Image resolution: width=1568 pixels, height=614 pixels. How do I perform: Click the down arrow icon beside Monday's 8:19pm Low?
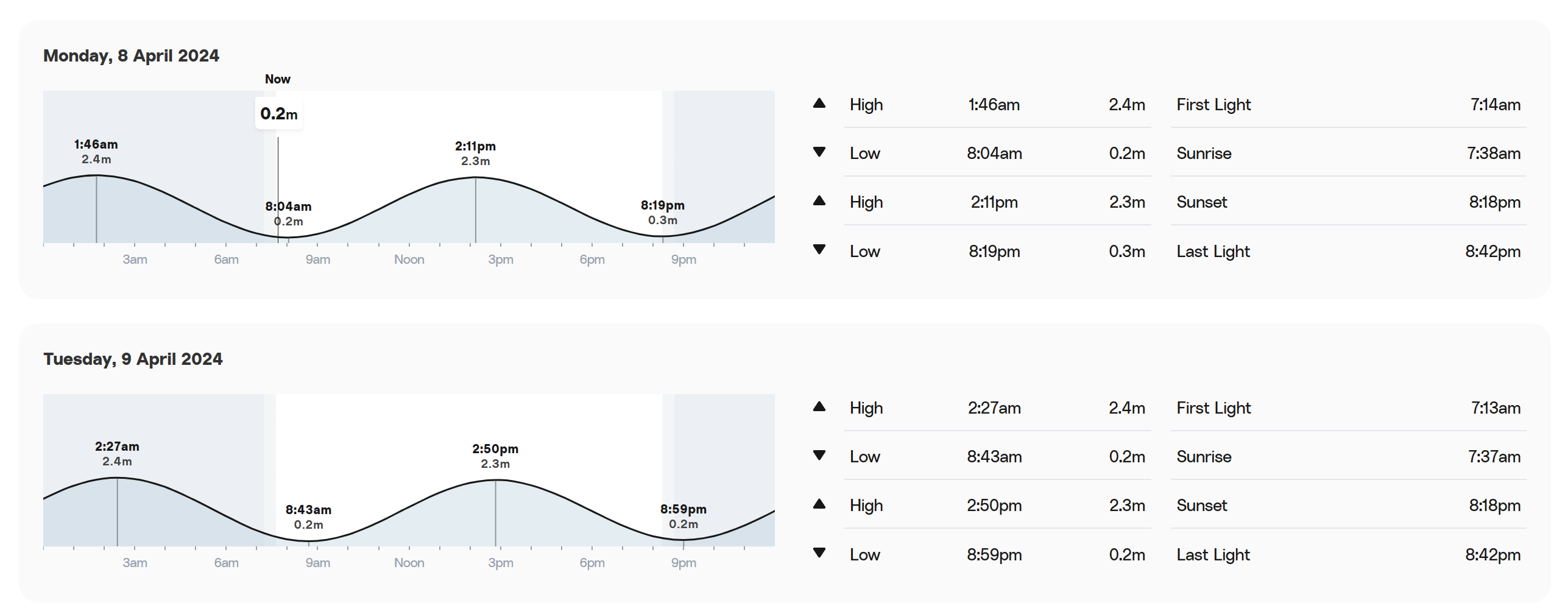click(819, 249)
